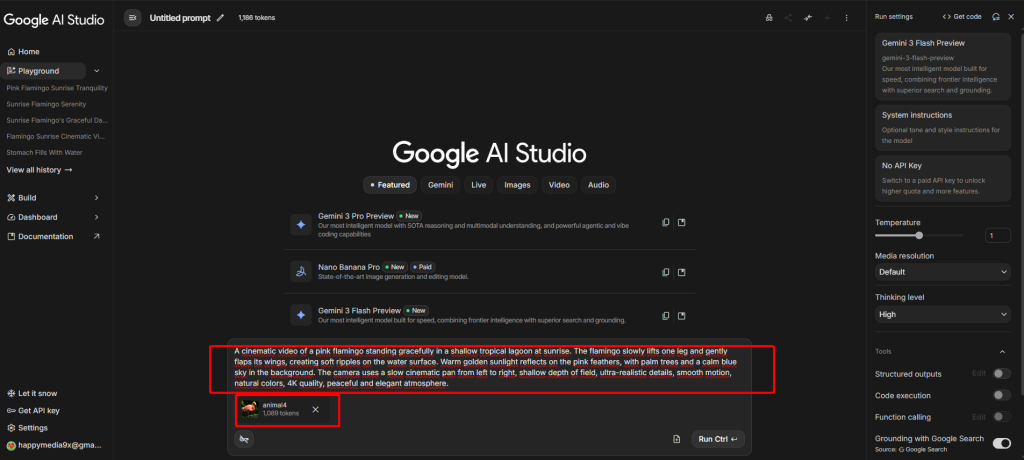This screenshot has height=460, width=1024.
Task: Click the reset settings icon next to Get code
Action: click(996, 17)
